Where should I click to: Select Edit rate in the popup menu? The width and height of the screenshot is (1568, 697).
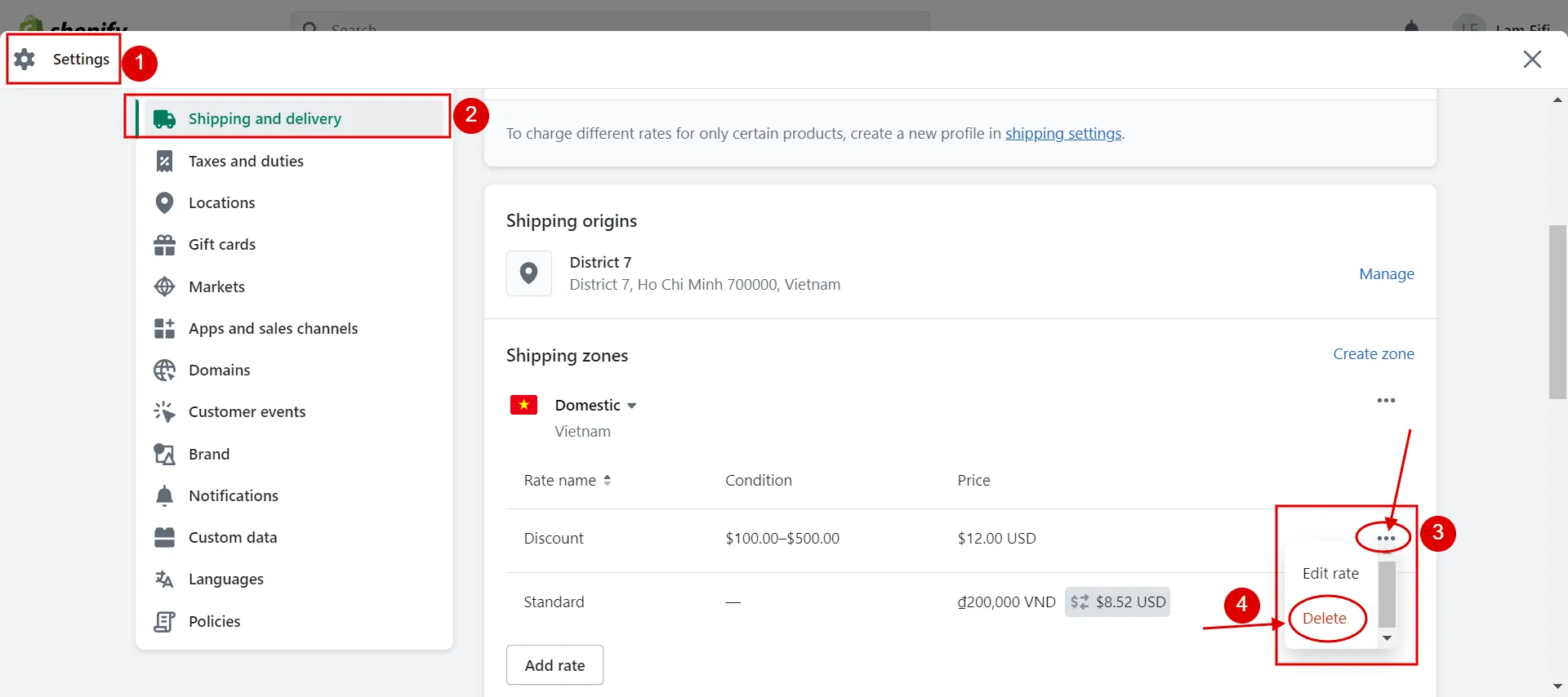(x=1330, y=574)
